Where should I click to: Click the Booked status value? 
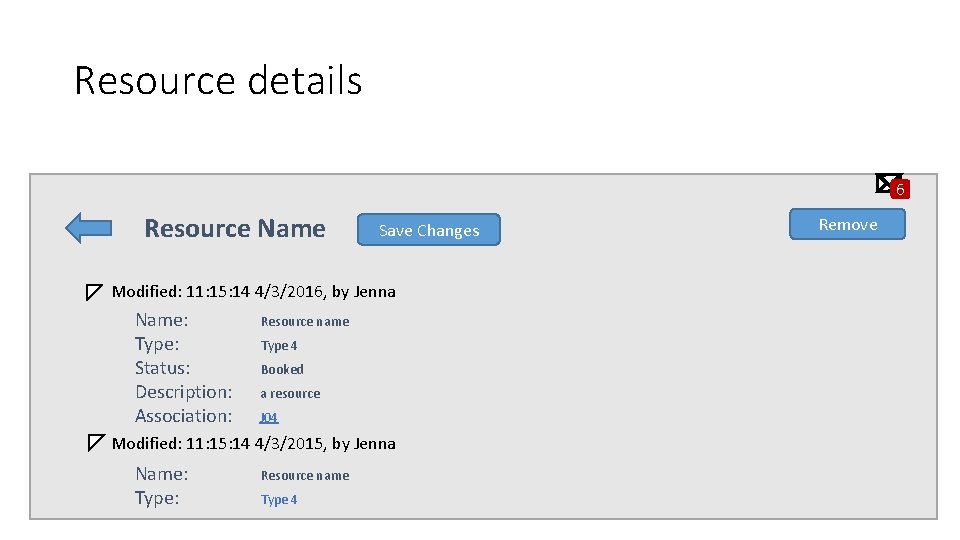[x=282, y=369]
